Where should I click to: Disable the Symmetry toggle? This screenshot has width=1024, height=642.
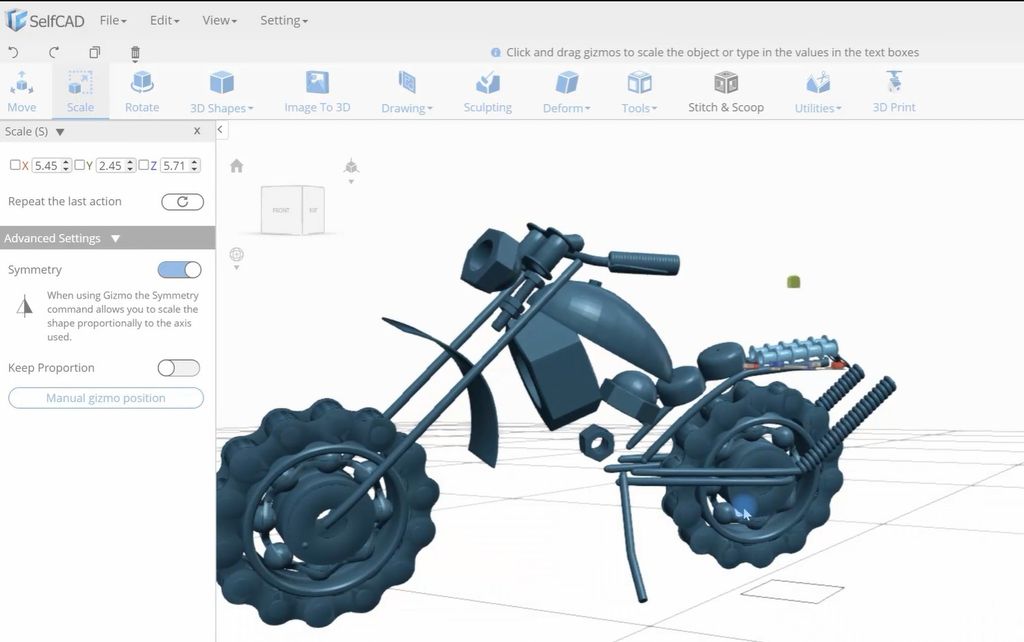[x=178, y=269]
